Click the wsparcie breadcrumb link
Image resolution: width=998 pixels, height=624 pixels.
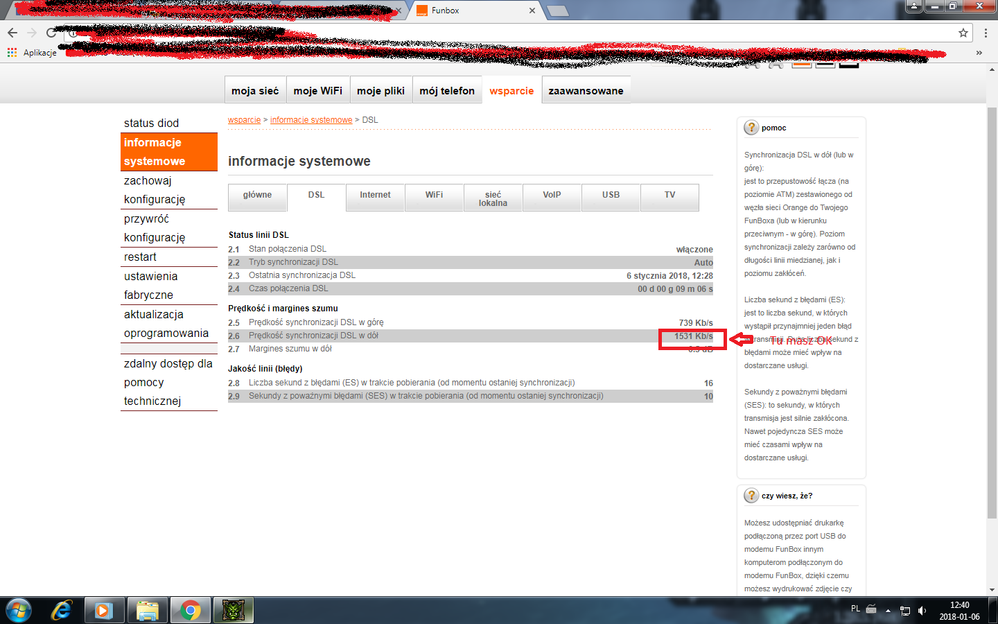pos(245,120)
